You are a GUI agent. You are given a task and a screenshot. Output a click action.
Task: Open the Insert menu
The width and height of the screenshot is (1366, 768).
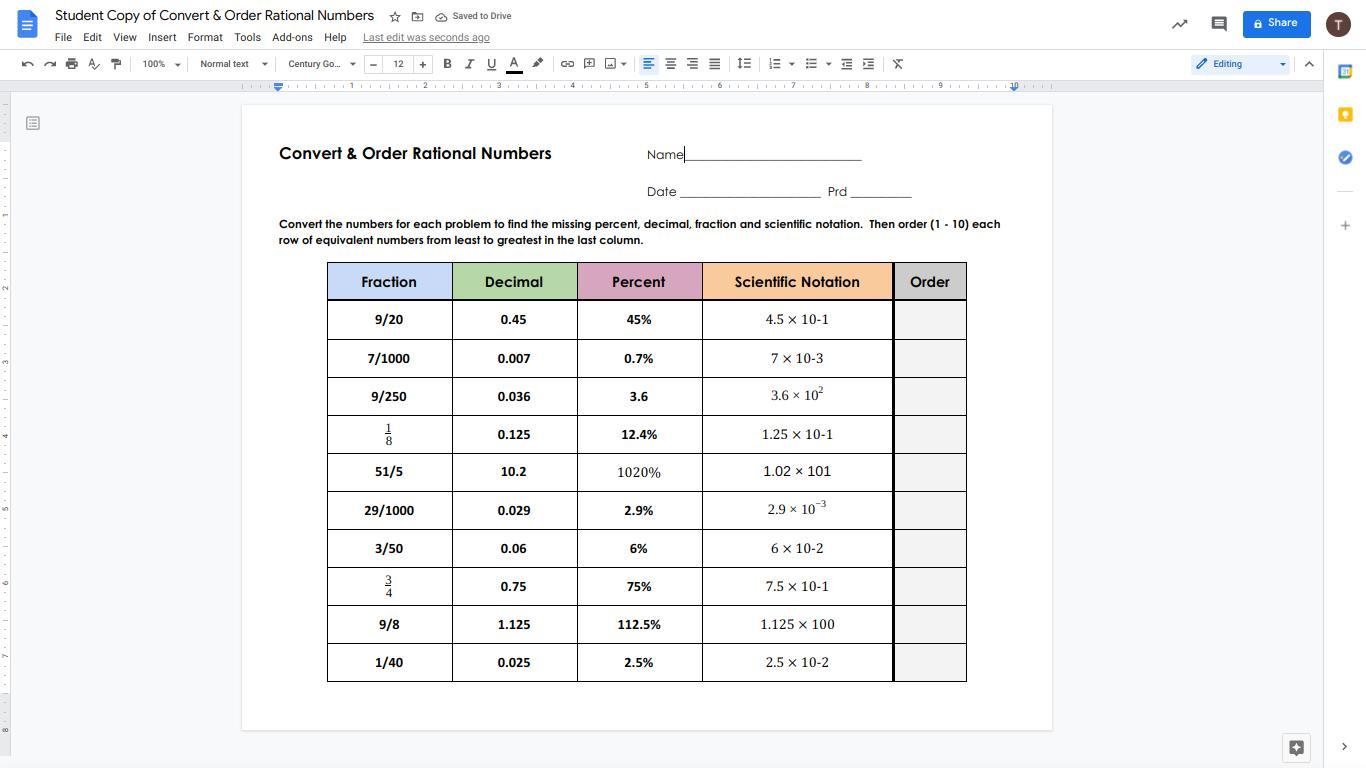pyautogui.click(x=162, y=38)
